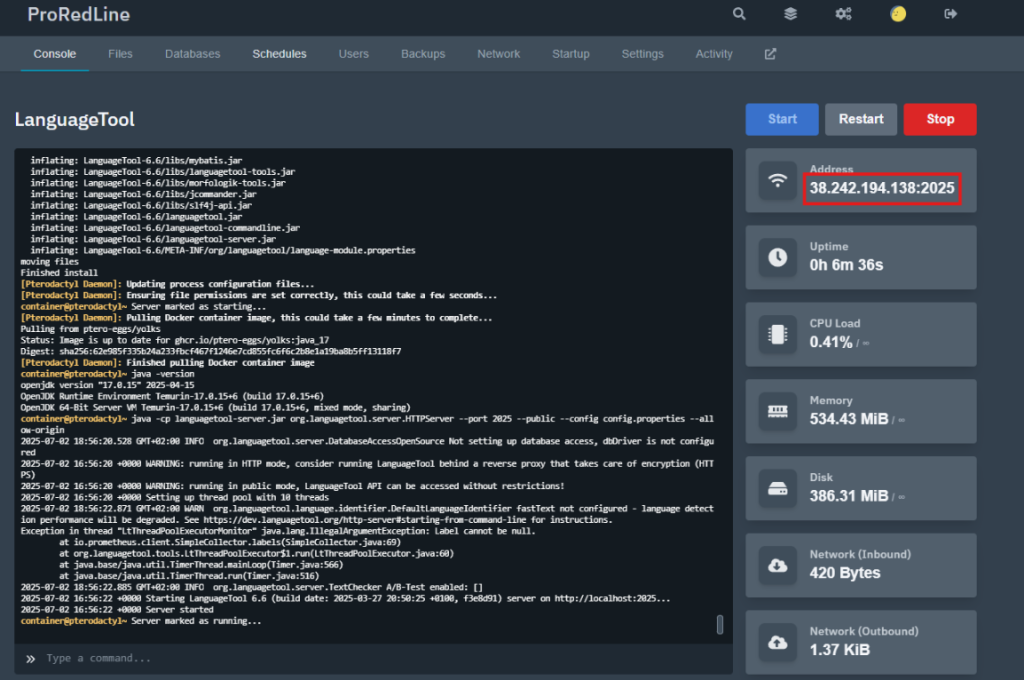This screenshot has height=680, width=1024.
Task: Copy the address 38.242.194.138:2025
Action: click(x=882, y=189)
